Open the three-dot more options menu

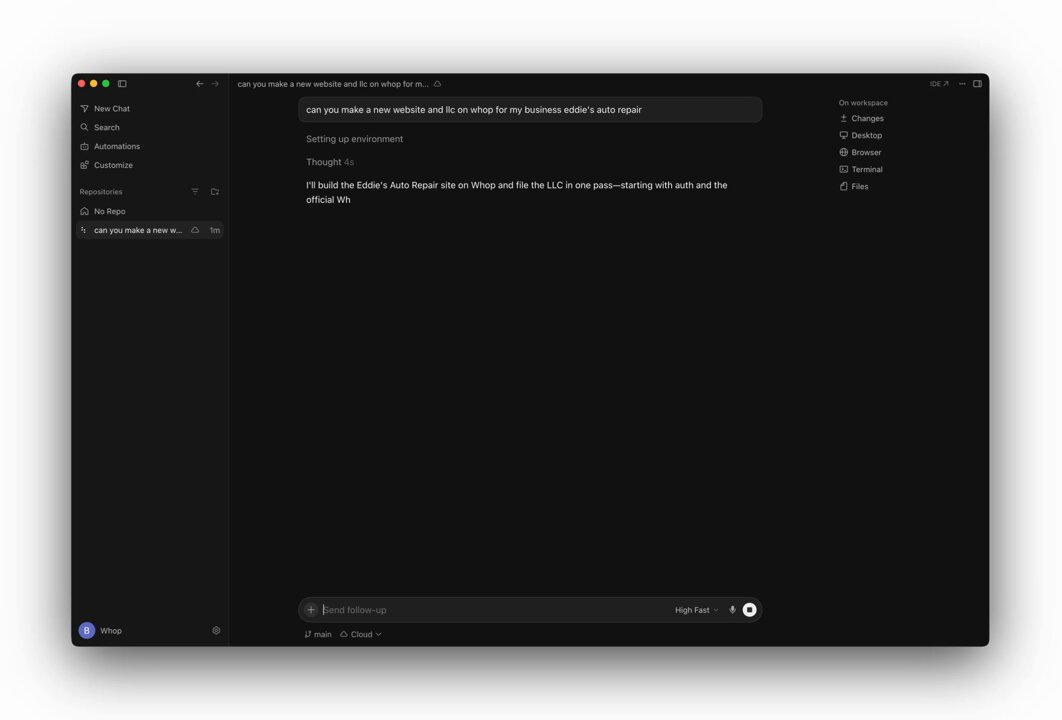pos(962,84)
